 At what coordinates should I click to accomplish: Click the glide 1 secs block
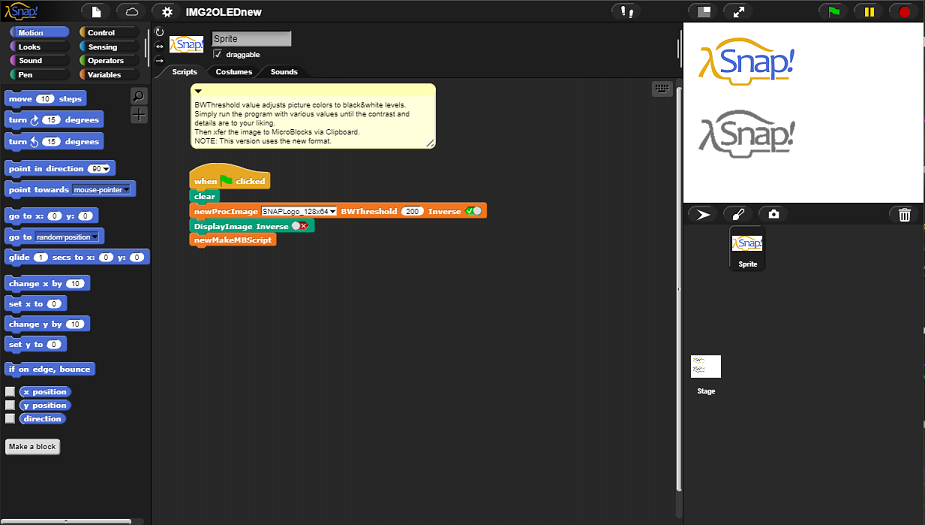pos(77,257)
